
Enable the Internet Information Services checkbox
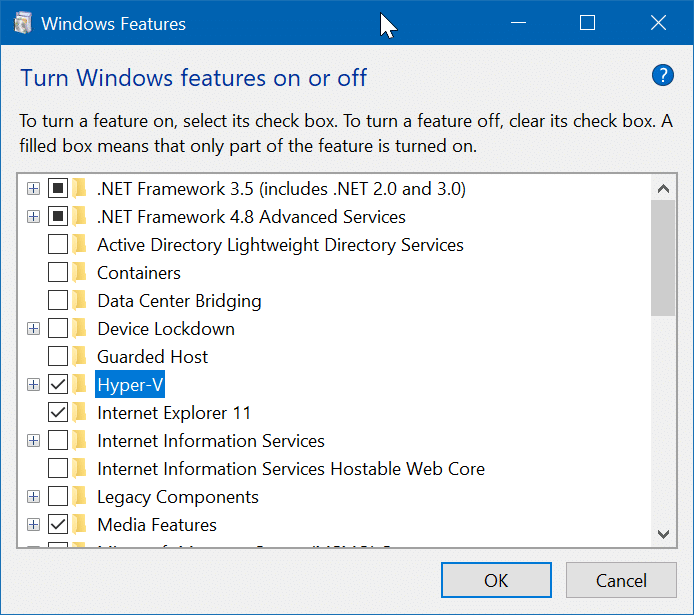coord(58,440)
